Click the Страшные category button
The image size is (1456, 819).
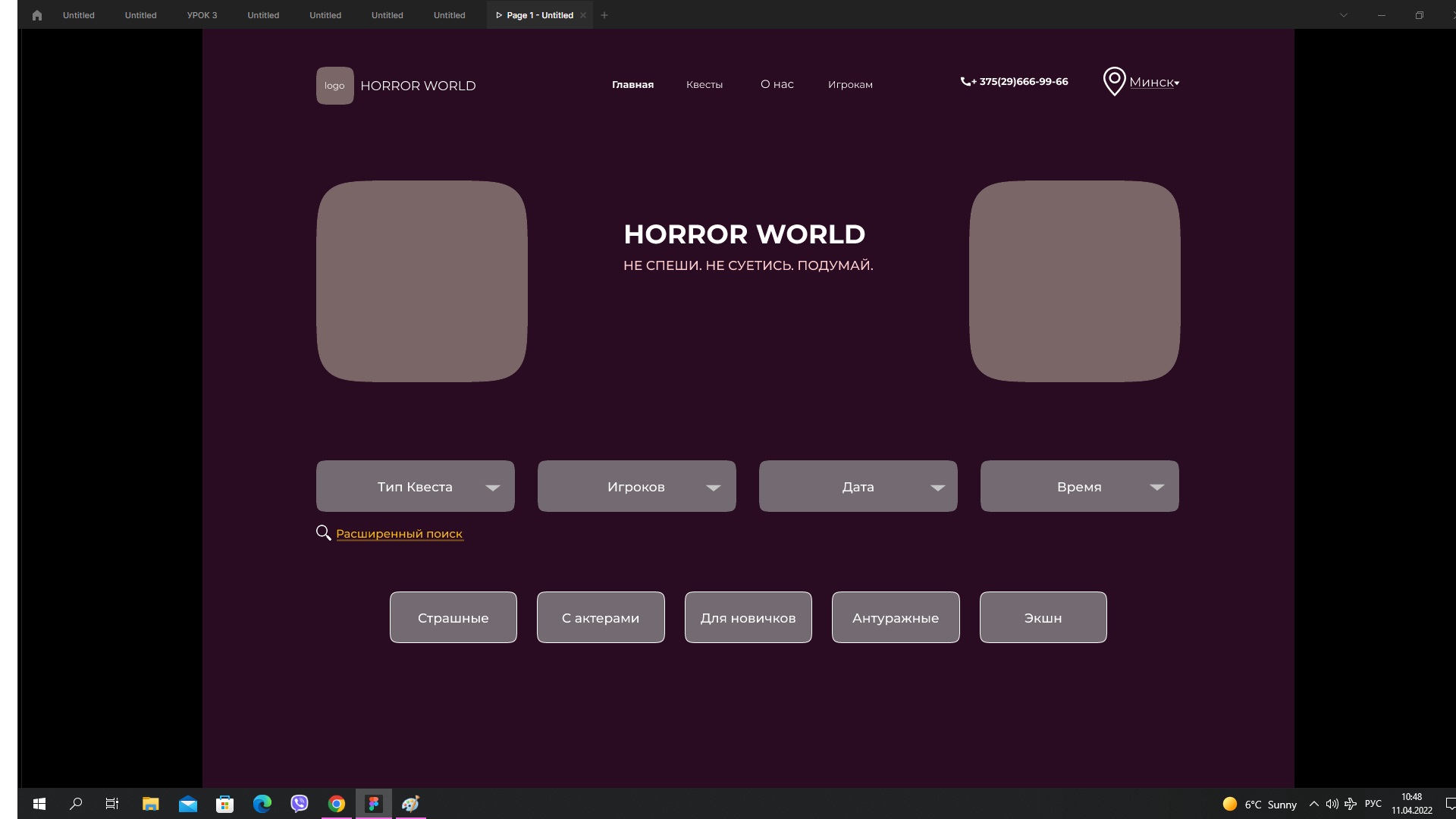[453, 617]
